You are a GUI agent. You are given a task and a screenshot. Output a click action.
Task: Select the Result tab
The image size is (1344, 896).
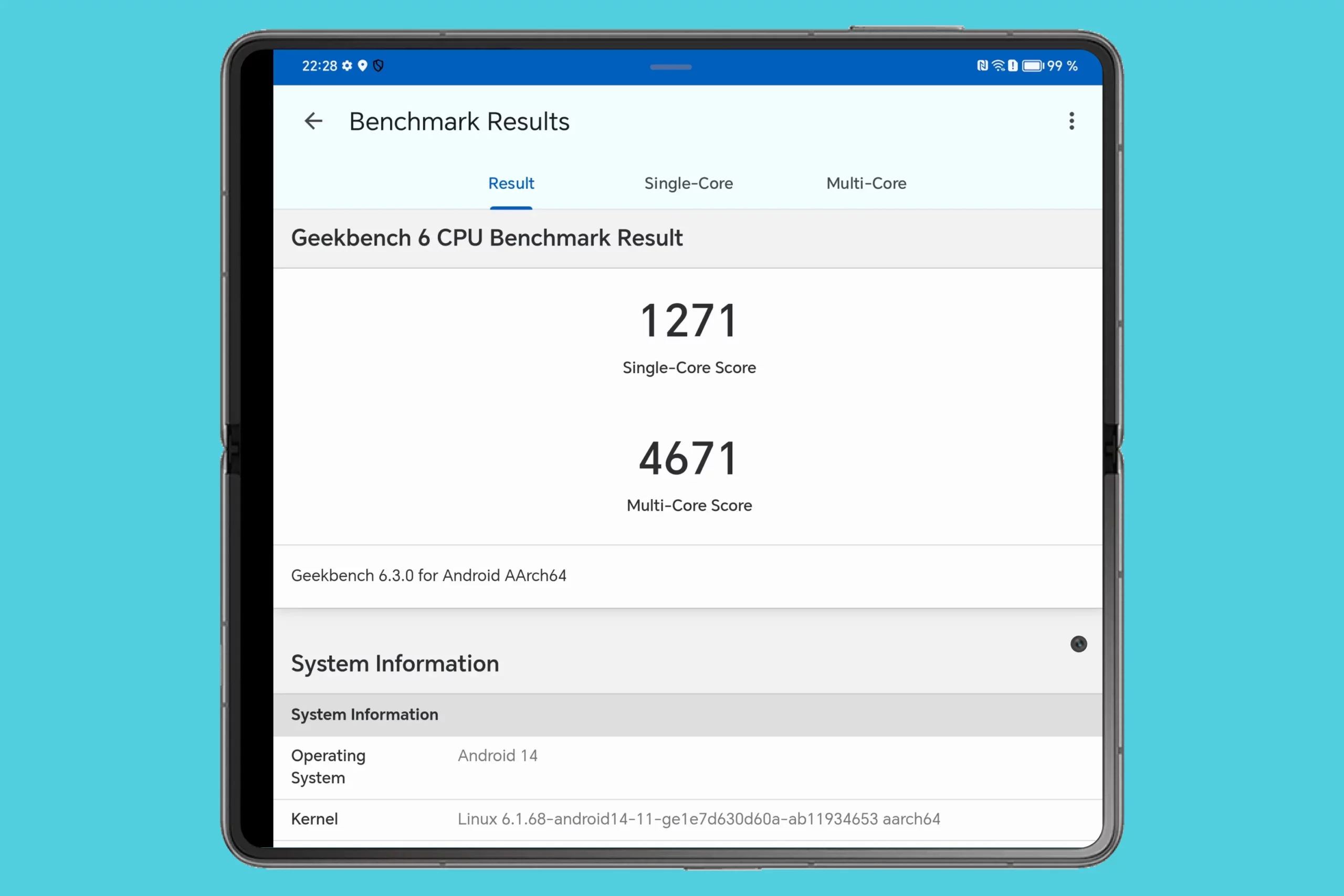coord(511,183)
